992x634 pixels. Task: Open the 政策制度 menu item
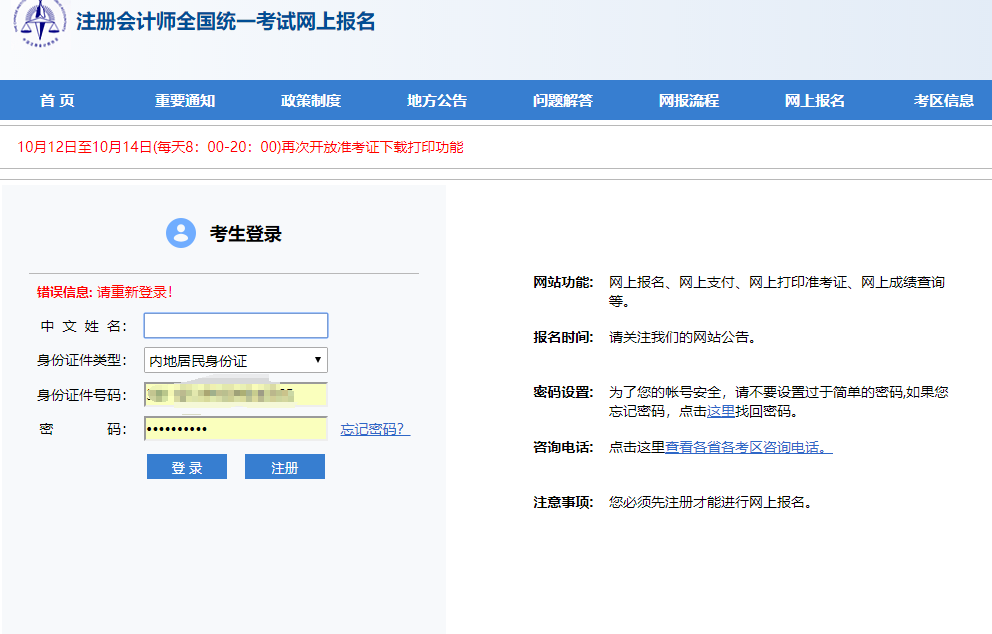[x=311, y=100]
